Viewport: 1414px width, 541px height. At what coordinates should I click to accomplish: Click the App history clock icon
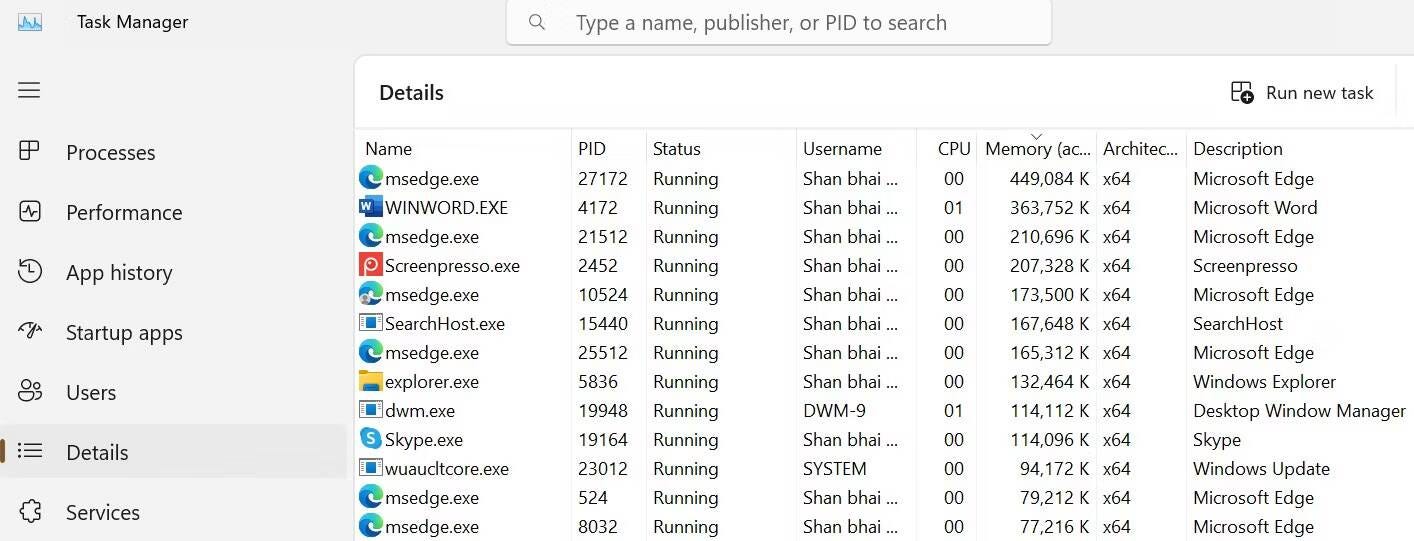tap(30, 271)
